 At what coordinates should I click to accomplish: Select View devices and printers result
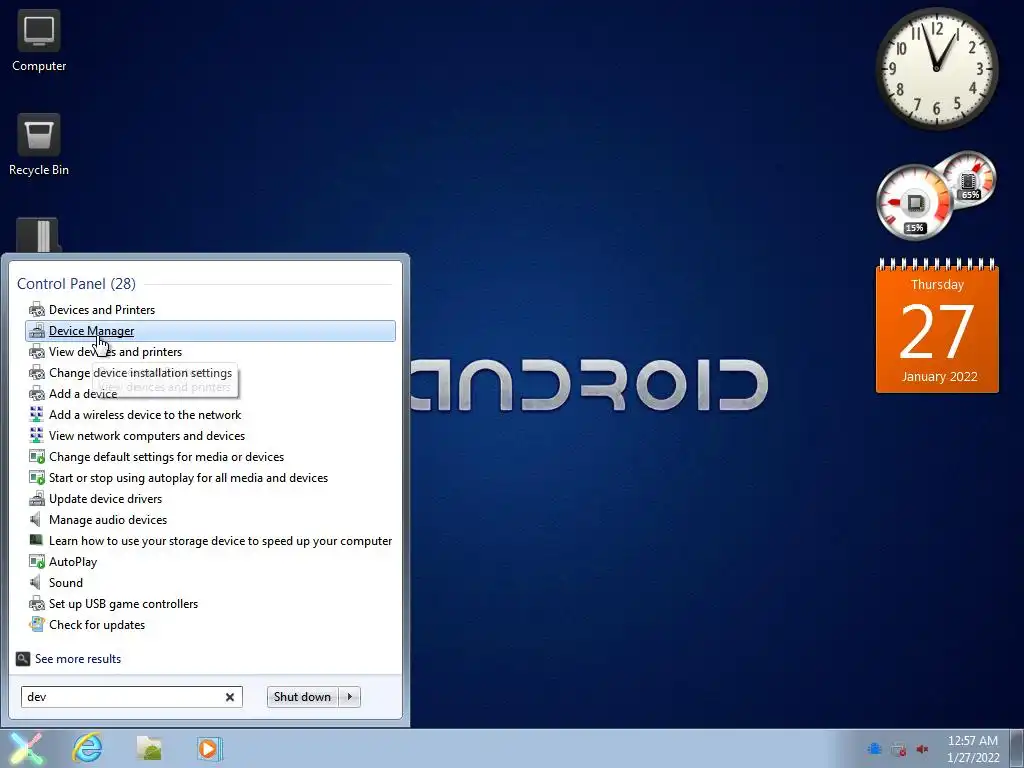tap(210, 352)
